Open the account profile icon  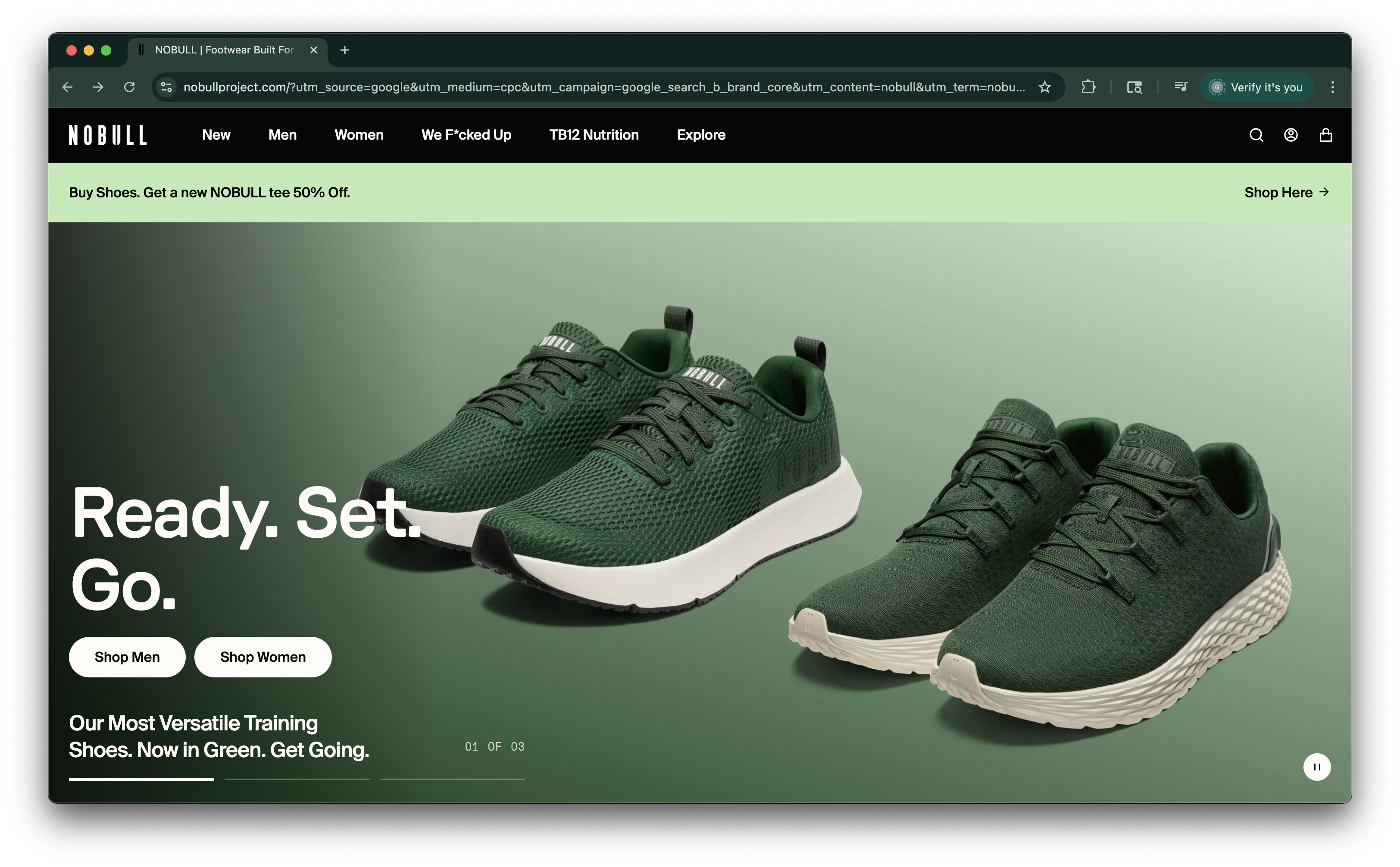click(1291, 135)
